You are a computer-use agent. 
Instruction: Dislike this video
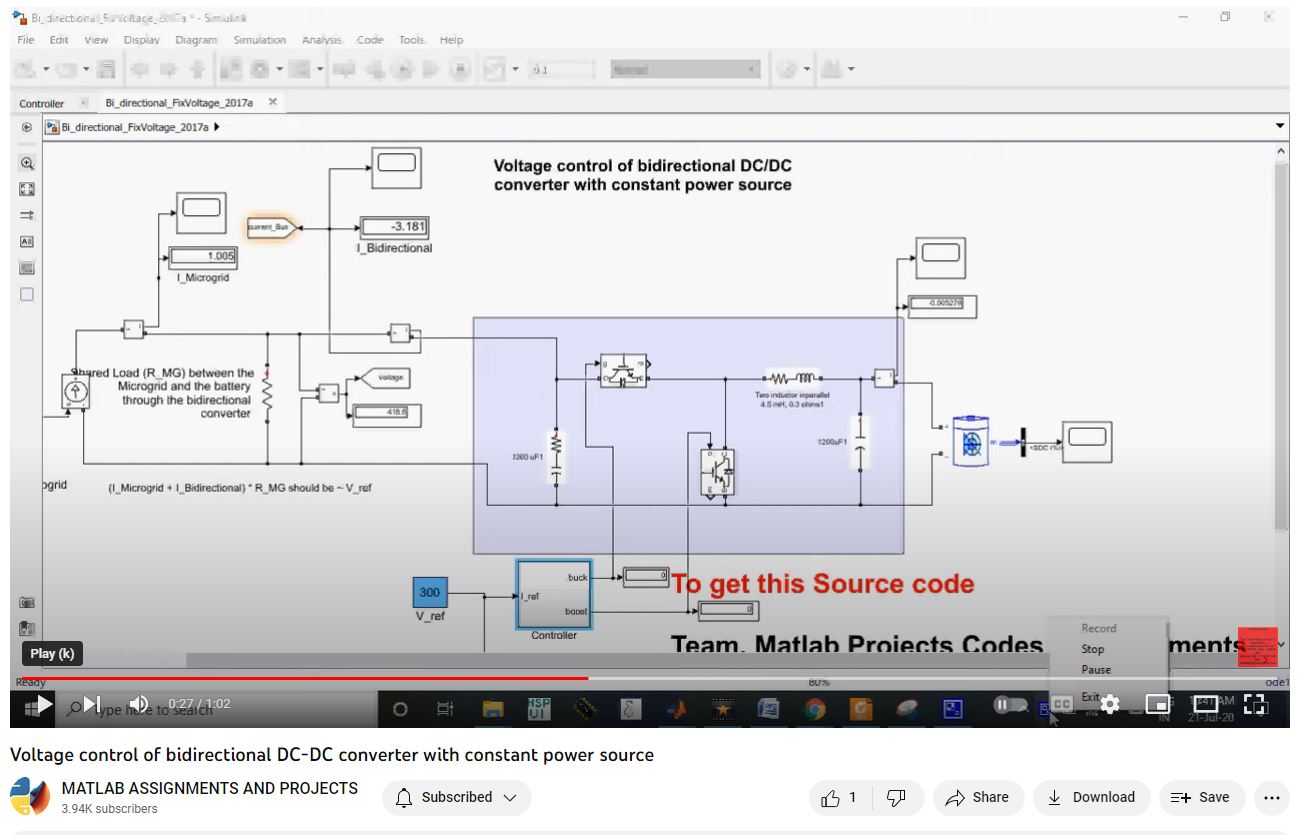pos(897,797)
